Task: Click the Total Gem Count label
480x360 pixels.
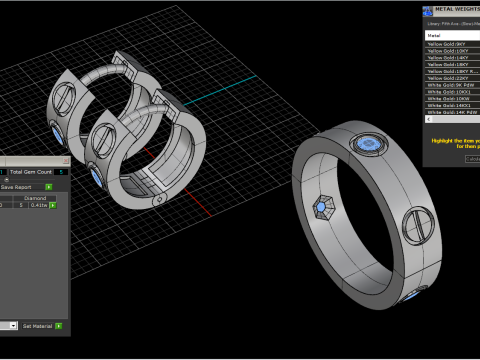Action: 31,172
